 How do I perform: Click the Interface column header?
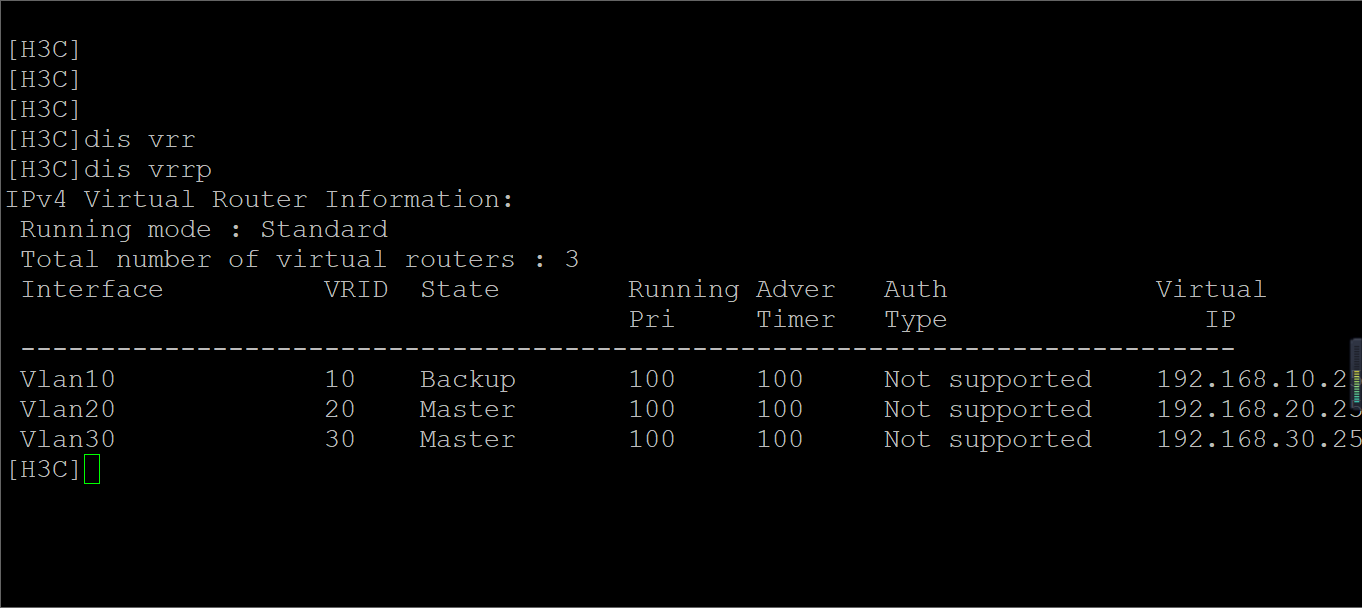(x=91, y=289)
